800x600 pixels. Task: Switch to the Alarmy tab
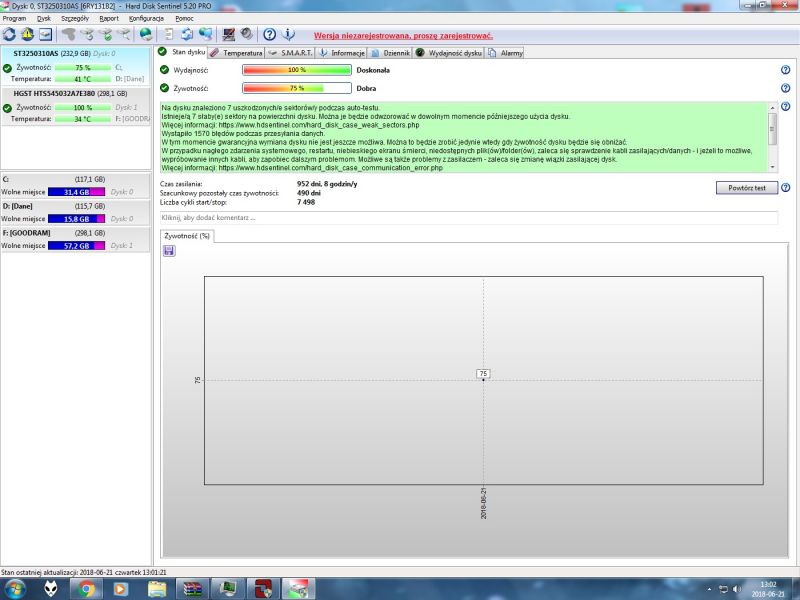point(505,53)
